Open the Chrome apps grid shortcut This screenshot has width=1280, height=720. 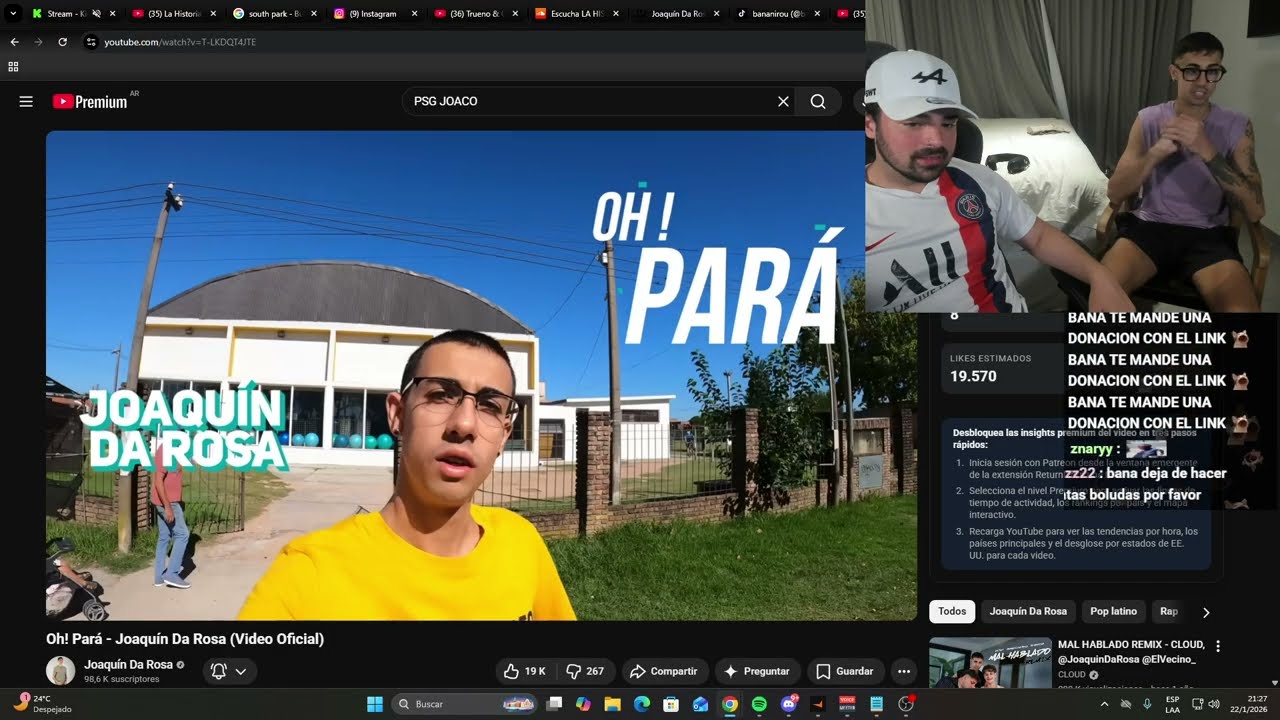point(13,67)
